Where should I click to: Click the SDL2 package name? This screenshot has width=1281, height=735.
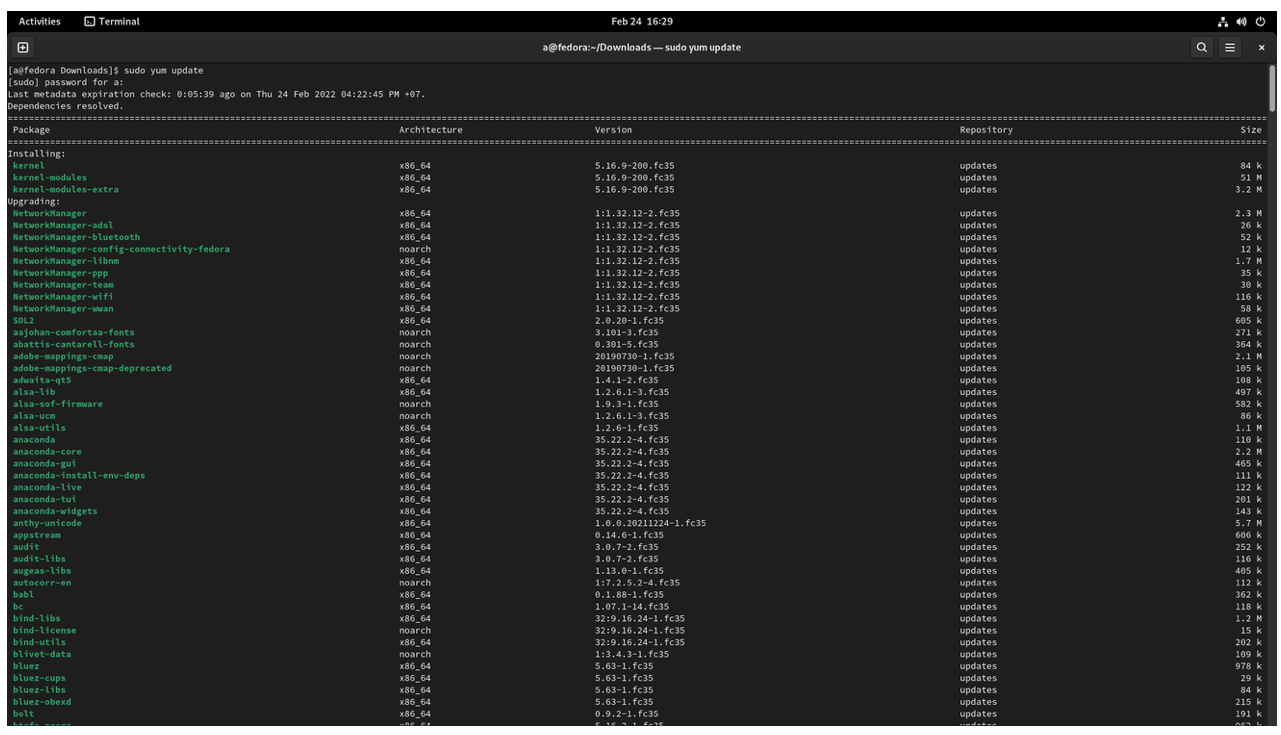click(x=23, y=320)
